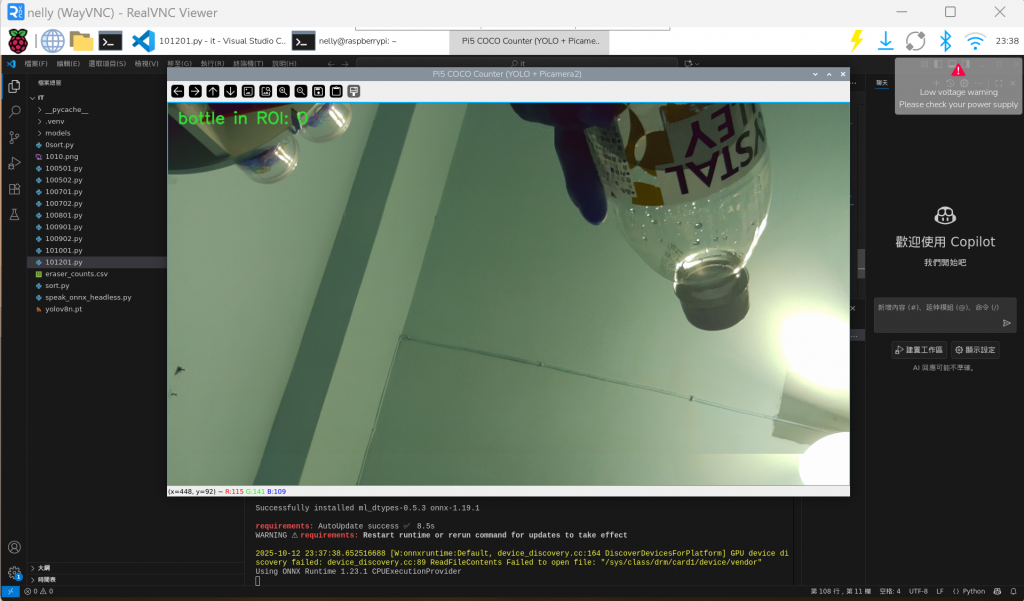Open the Extensions activity icon
The width and height of the screenshot is (1024, 601).
[x=14, y=189]
